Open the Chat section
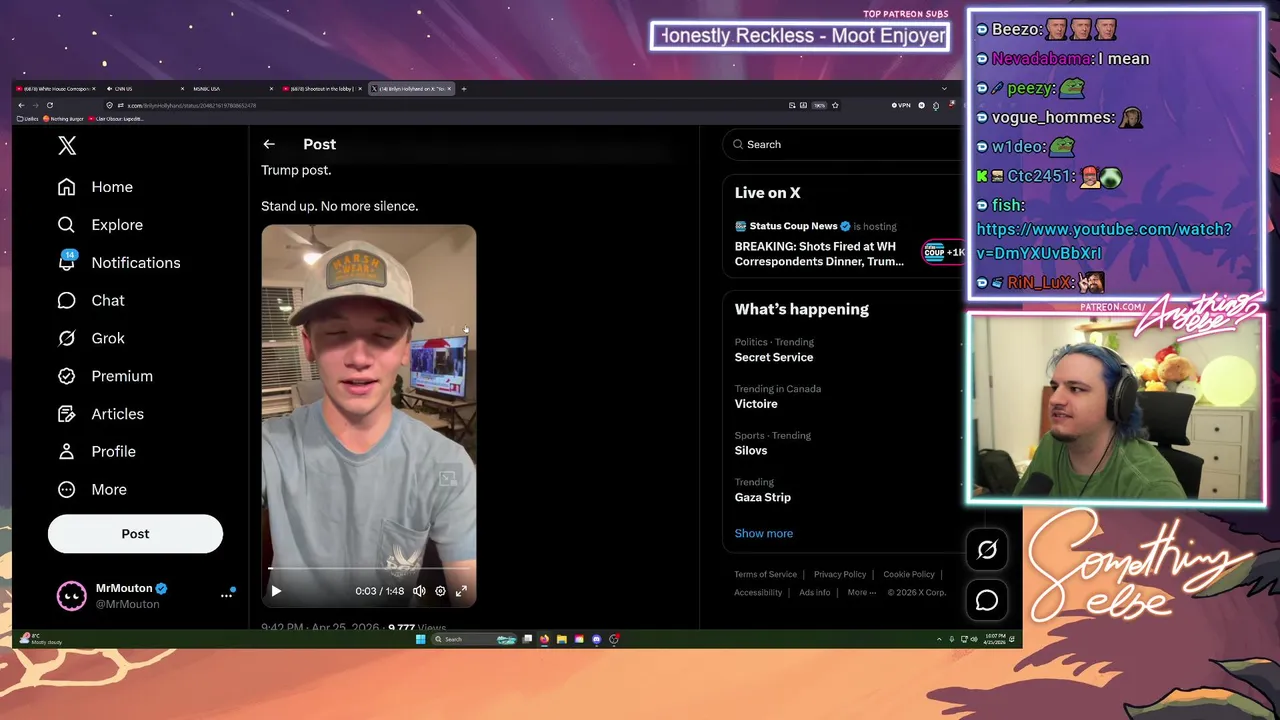 91,300
